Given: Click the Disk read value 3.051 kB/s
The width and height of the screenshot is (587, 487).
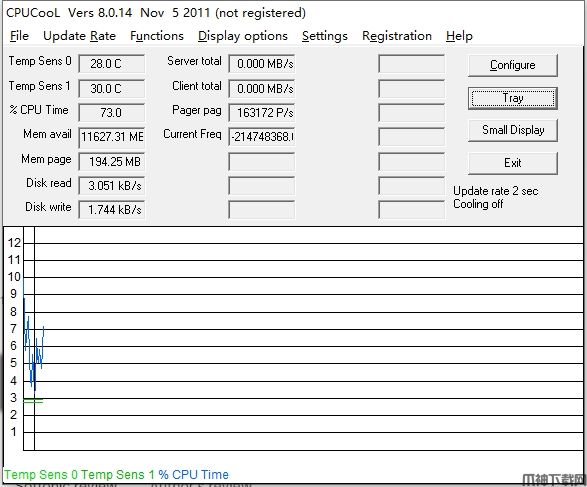Looking at the screenshot, I should tap(112, 186).
